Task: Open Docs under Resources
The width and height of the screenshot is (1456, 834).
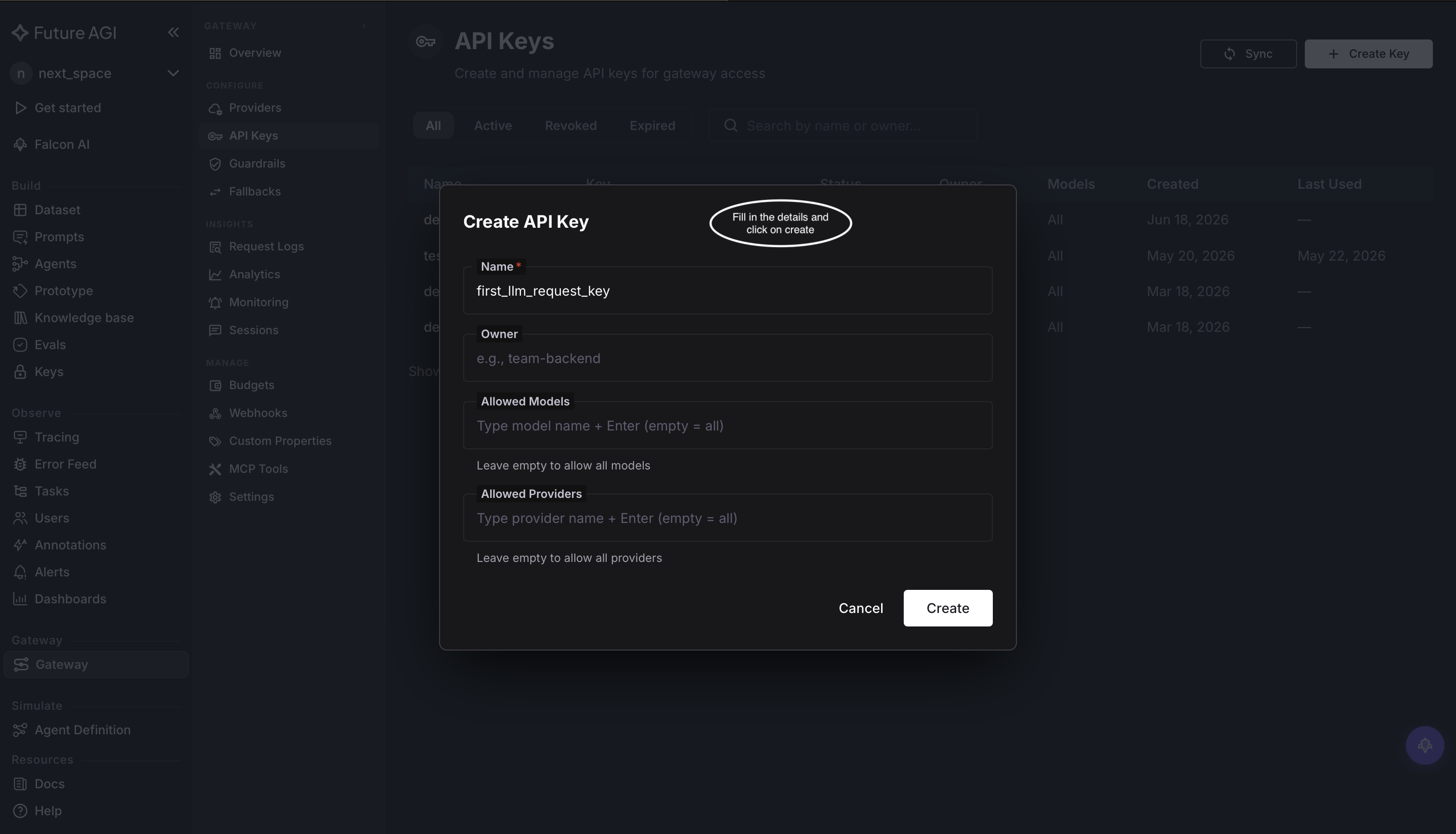Action: [x=49, y=783]
